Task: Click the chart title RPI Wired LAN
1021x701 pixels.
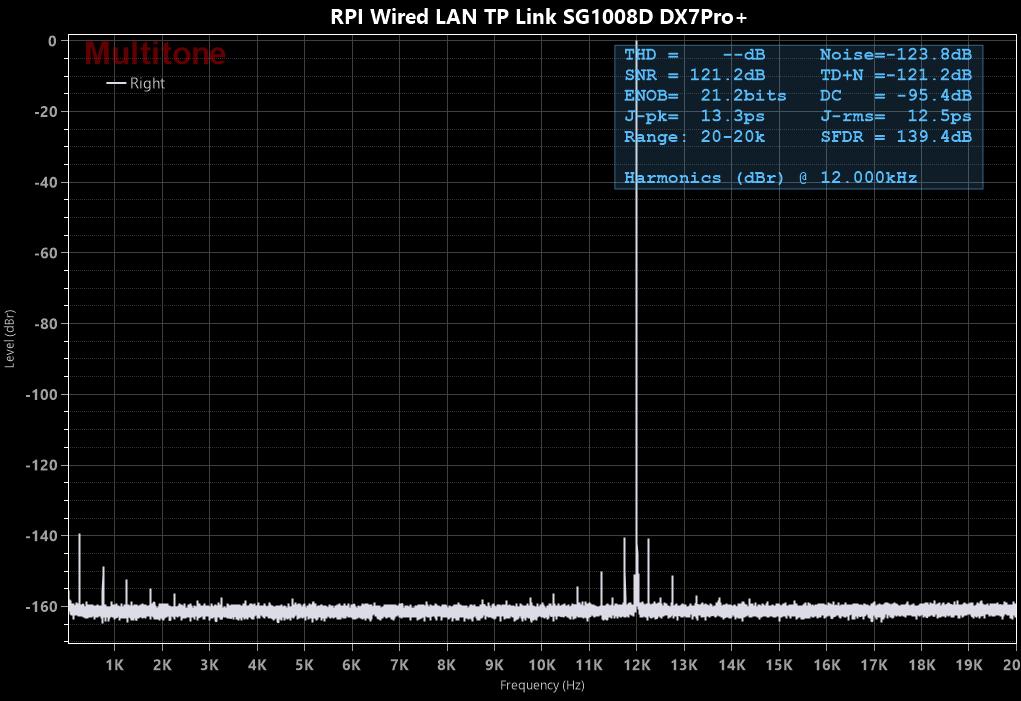Action: pos(539,17)
